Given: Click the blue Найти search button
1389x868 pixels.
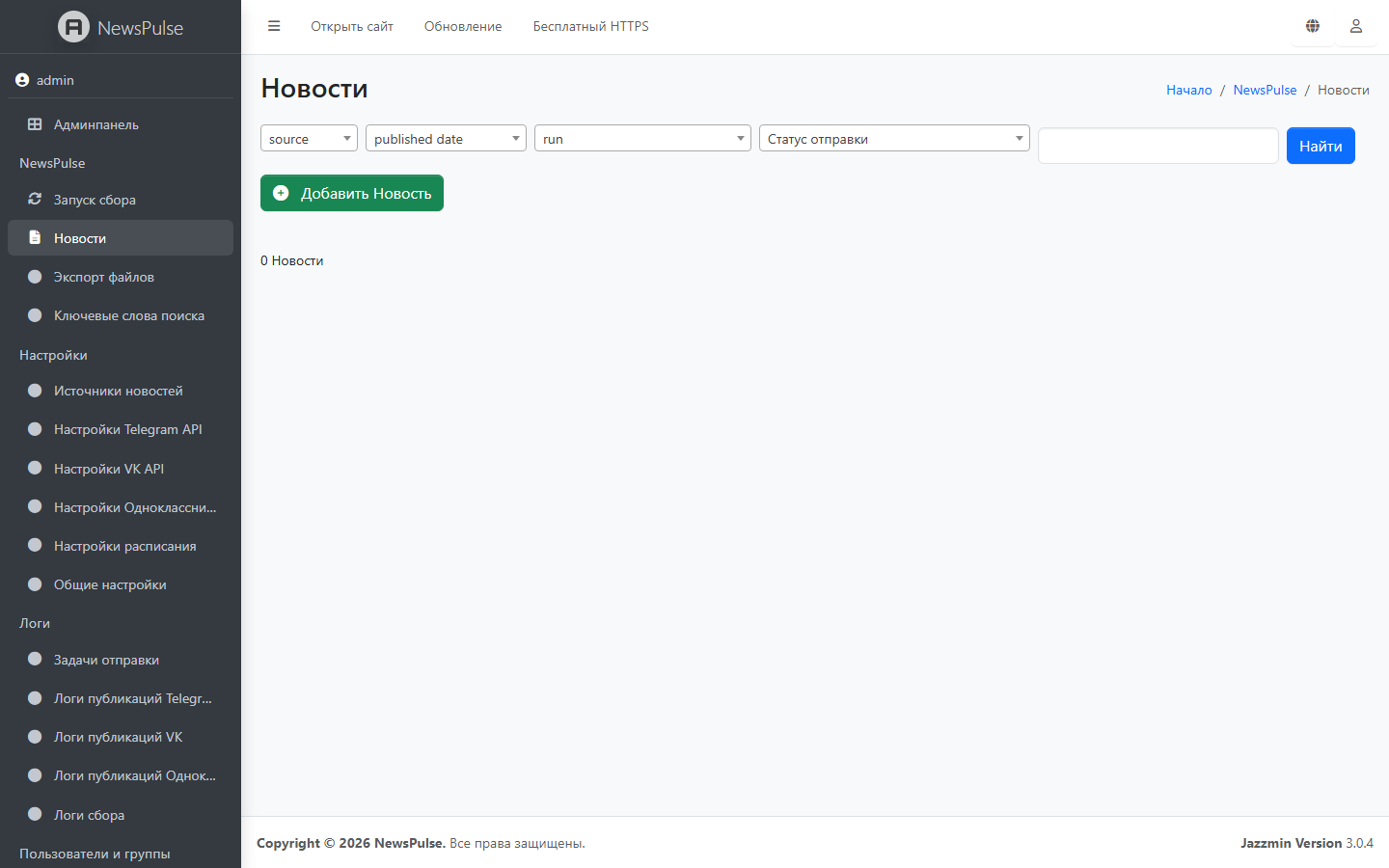Looking at the screenshot, I should click(1321, 146).
